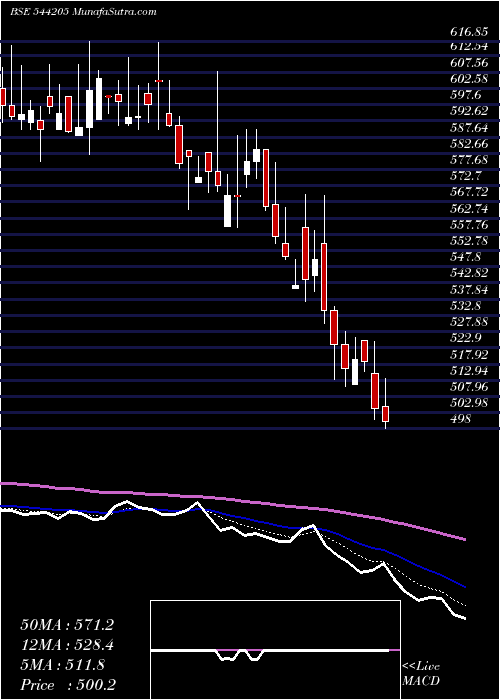Click the 577.68 price level label
Screen dimensions: 500x700
point(467,160)
